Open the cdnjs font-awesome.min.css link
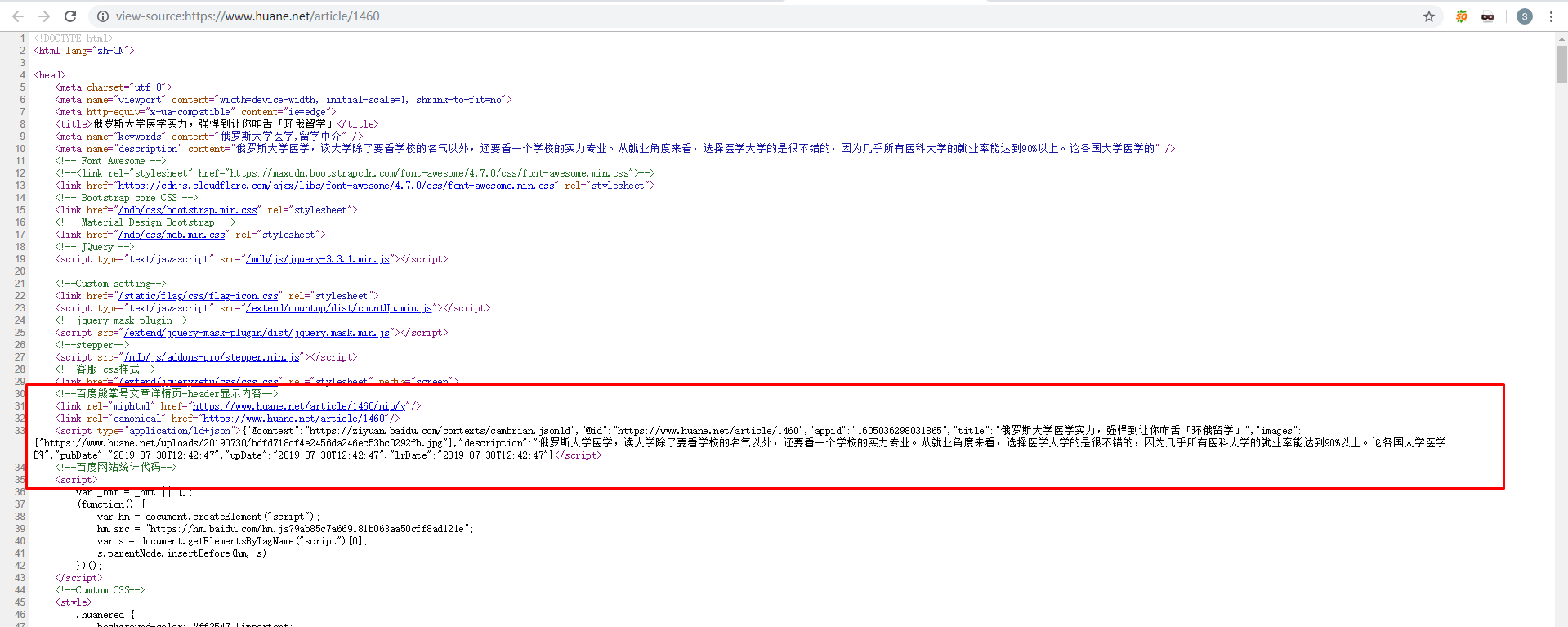Screen dimensions: 1568x627 point(336,186)
